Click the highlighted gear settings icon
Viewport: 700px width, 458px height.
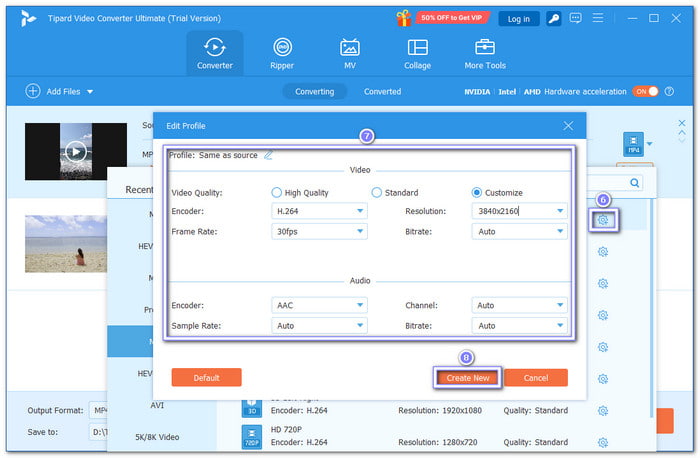pos(602,220)
